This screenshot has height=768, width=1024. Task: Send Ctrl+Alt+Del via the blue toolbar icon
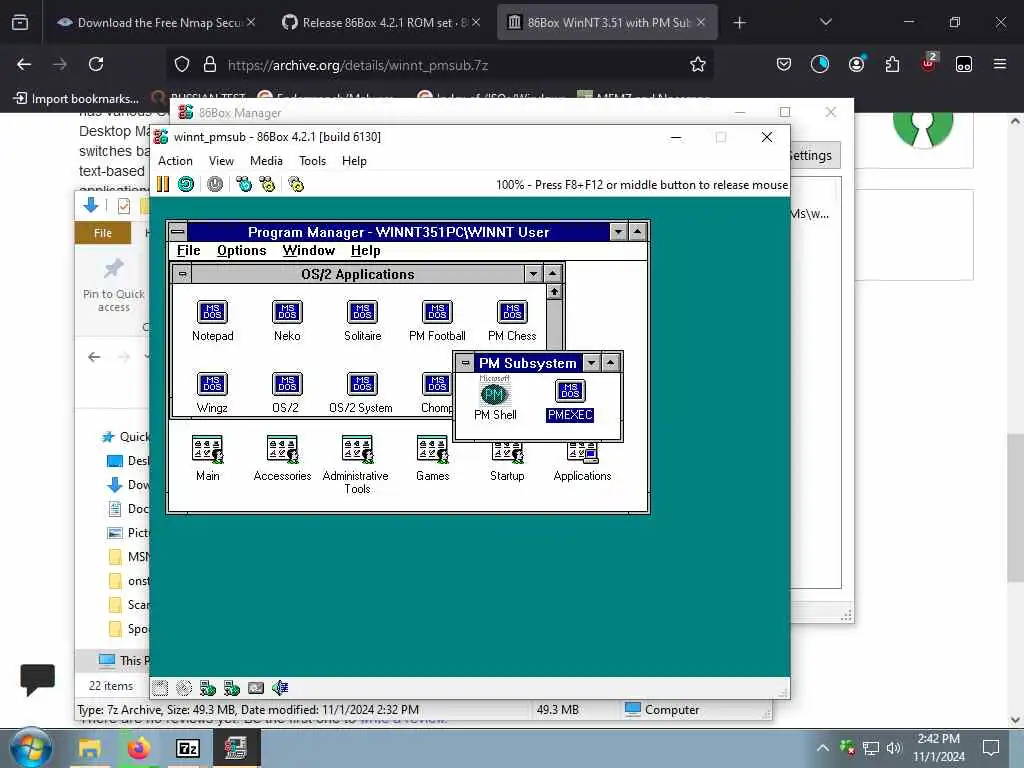pyautogui.click(x=244, y=184)
